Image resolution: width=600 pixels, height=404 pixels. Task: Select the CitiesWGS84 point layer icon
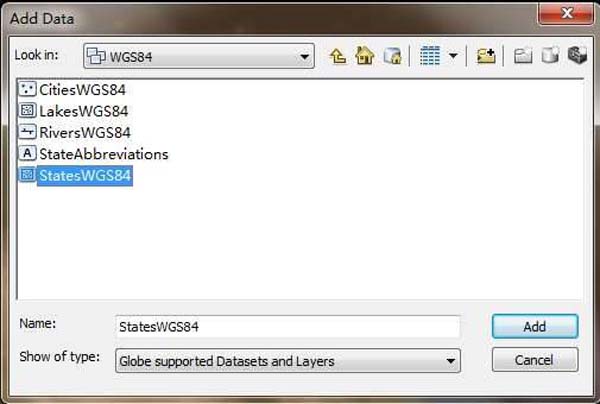tap(28, 90)
